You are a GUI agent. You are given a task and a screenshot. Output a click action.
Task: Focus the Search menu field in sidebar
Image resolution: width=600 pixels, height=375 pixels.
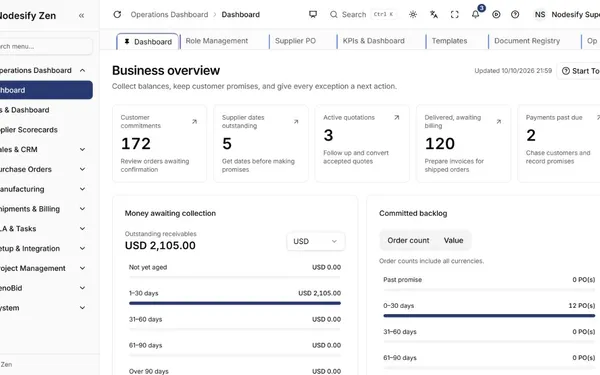pos(45,46)
